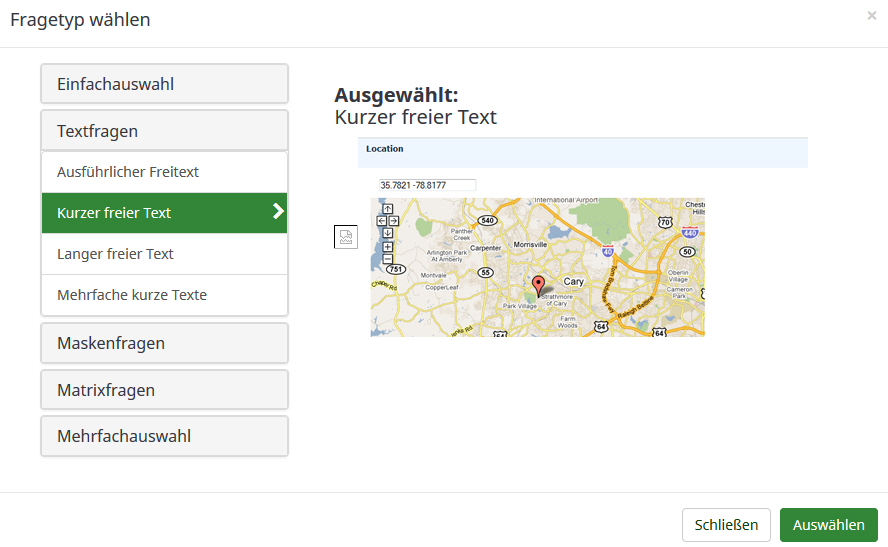Click the map pan left arrow
The width and height of the screenshot is (888, 547).
click(x=382, y=221)
